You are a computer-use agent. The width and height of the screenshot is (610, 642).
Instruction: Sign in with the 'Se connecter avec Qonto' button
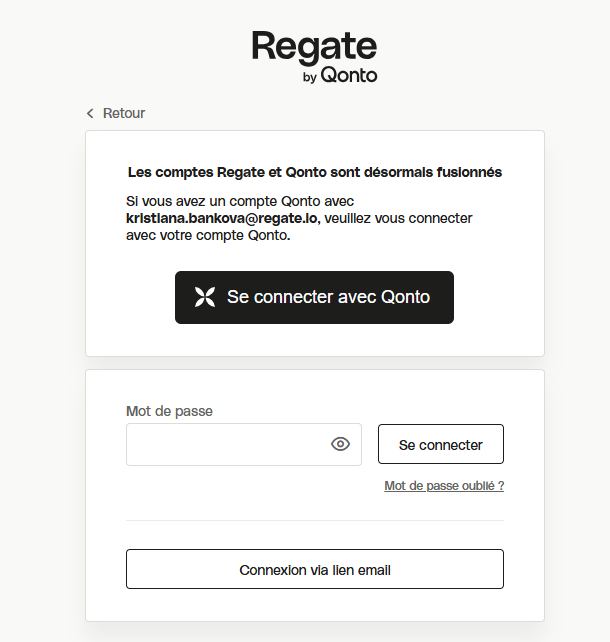(x=314, y=297)
